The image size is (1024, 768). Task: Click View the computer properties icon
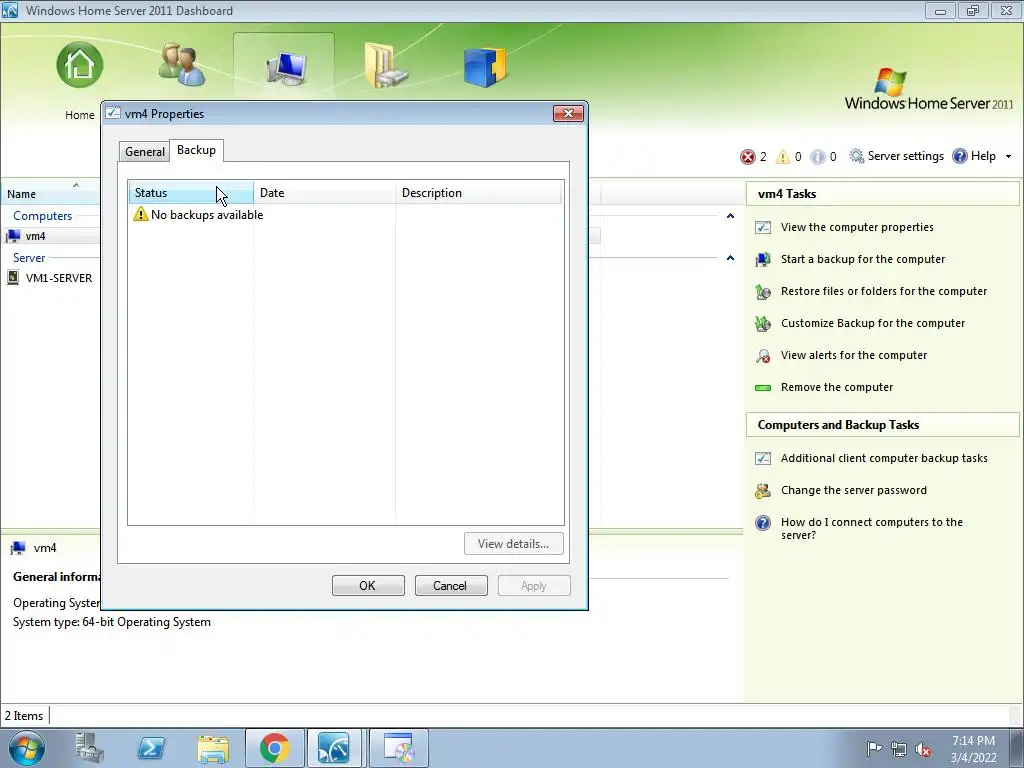[x=763, y=227]
